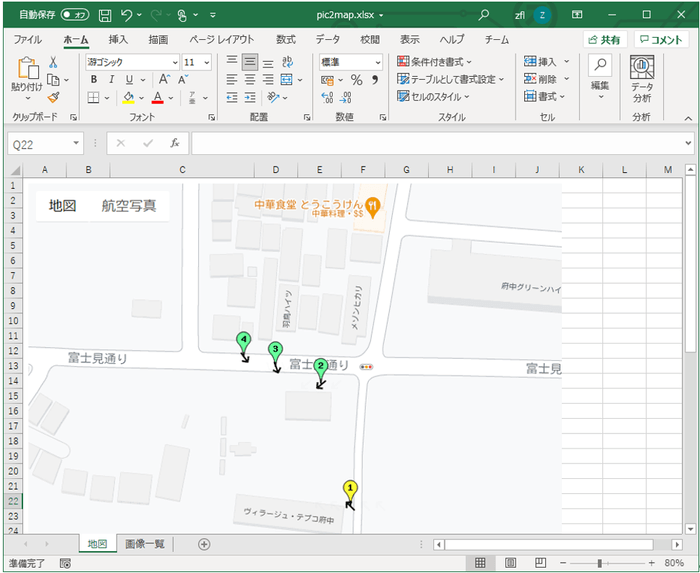Open font size dropdown
700x573 pixels.
[x=207, y=62]
